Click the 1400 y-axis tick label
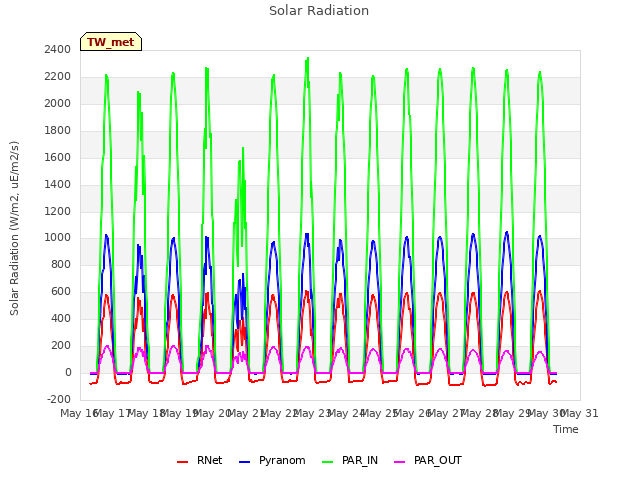Image resolution: width=640 pixels, height=480 pixels. point(58,184)
